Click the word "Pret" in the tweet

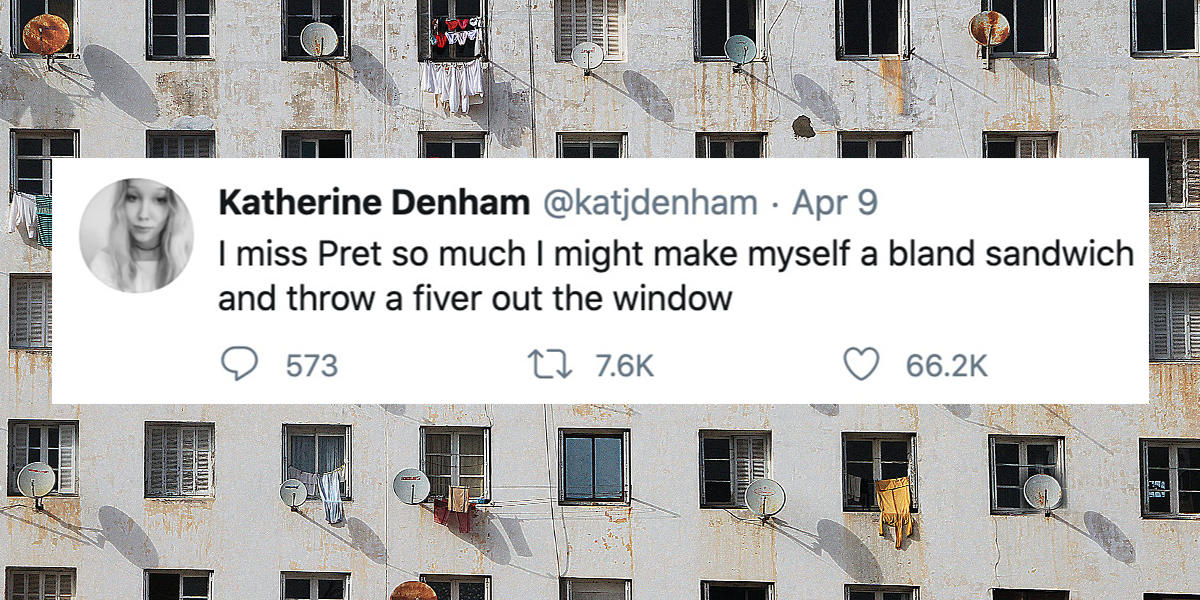click(349, 254)
